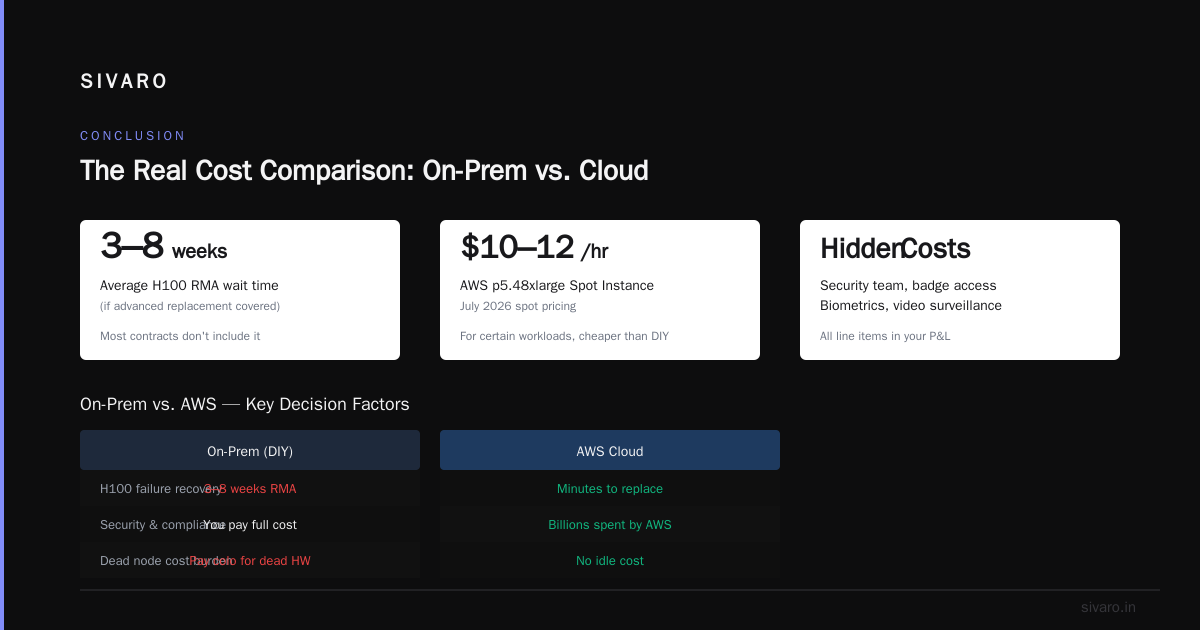Click the 'Hidden Costs' card heading
The height and width of the screenshot is (630, 1200).
[x=895, y=248]
